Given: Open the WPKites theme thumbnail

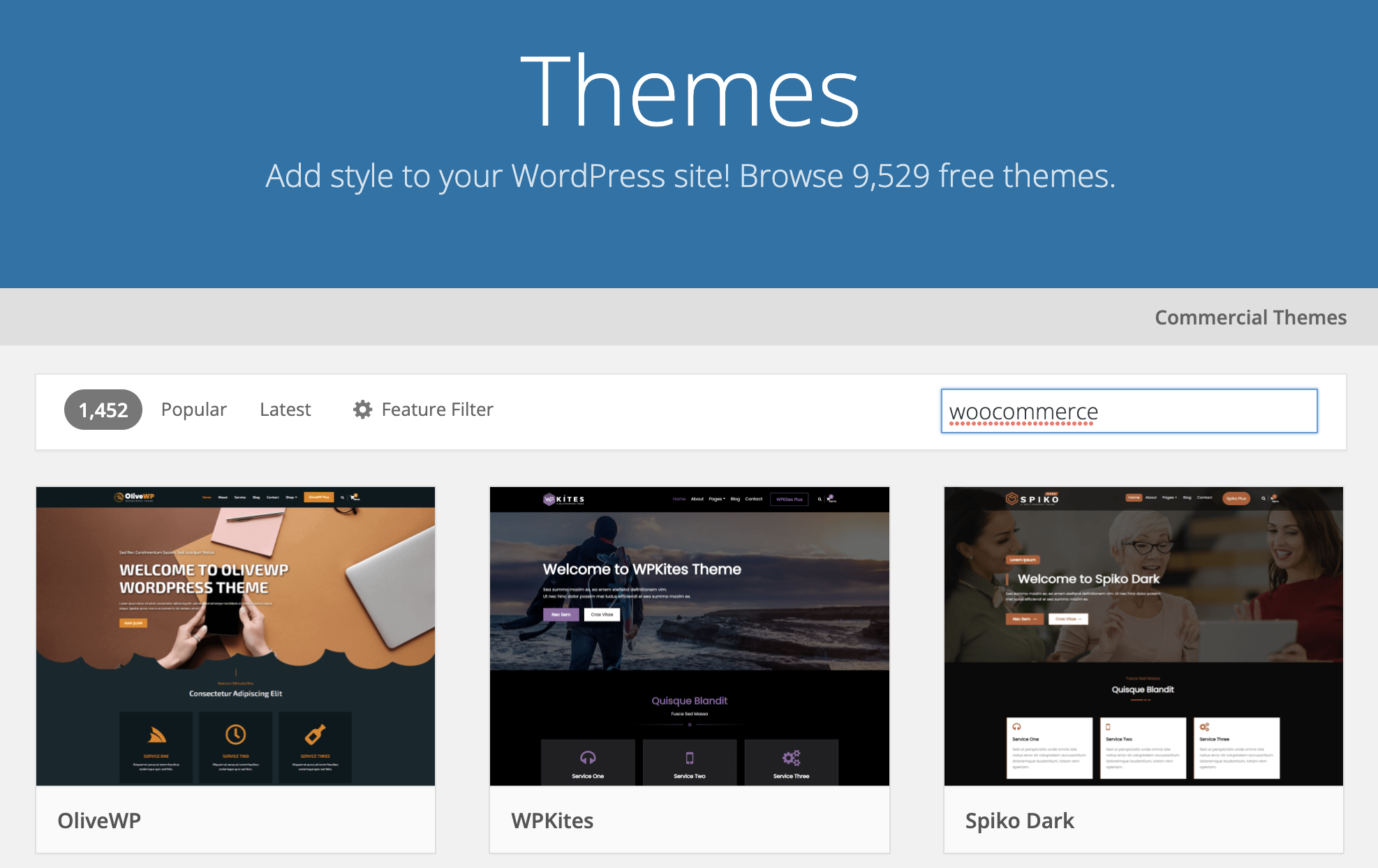Looking at the screenshot, I should click(690, 636).
